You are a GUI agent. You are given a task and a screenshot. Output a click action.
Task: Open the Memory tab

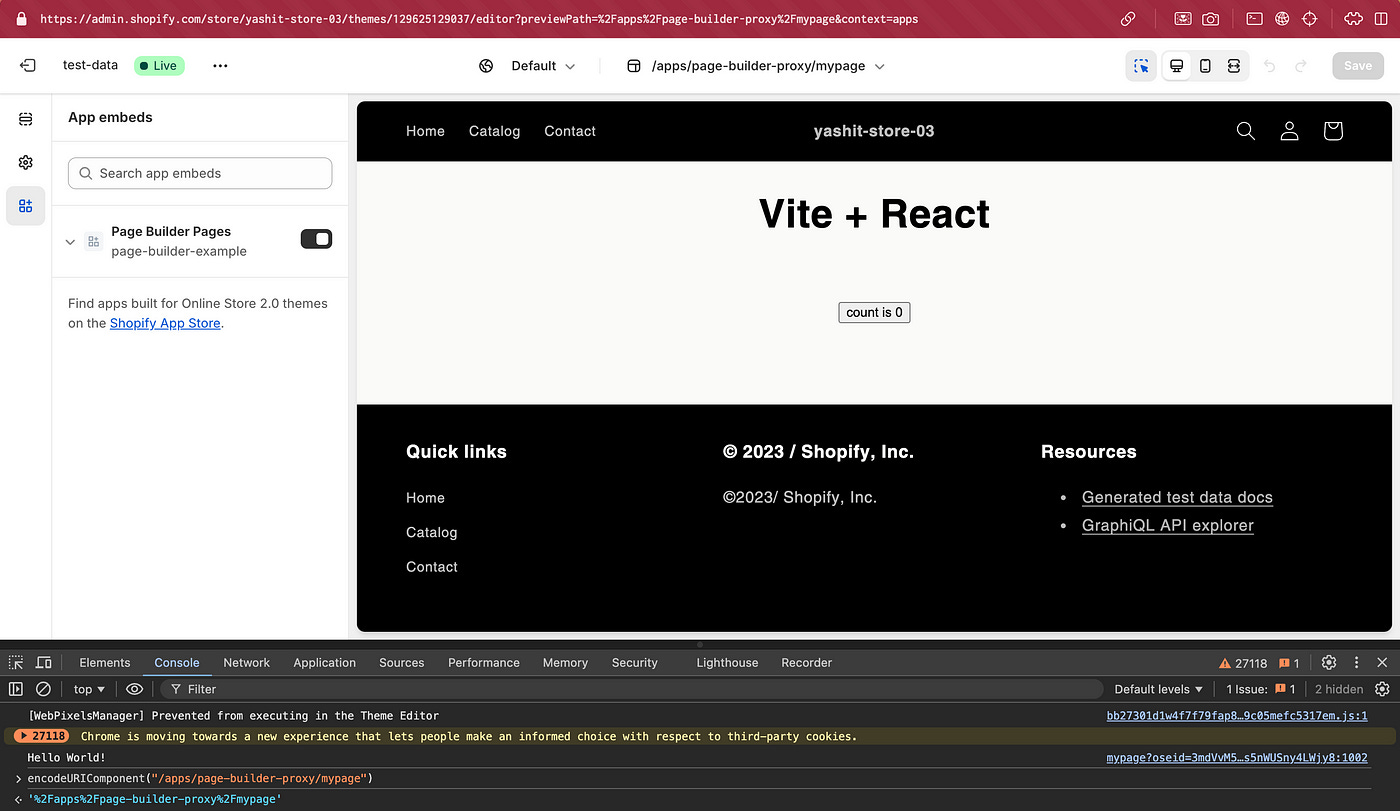pyautogui.click(x=565, y=663)
